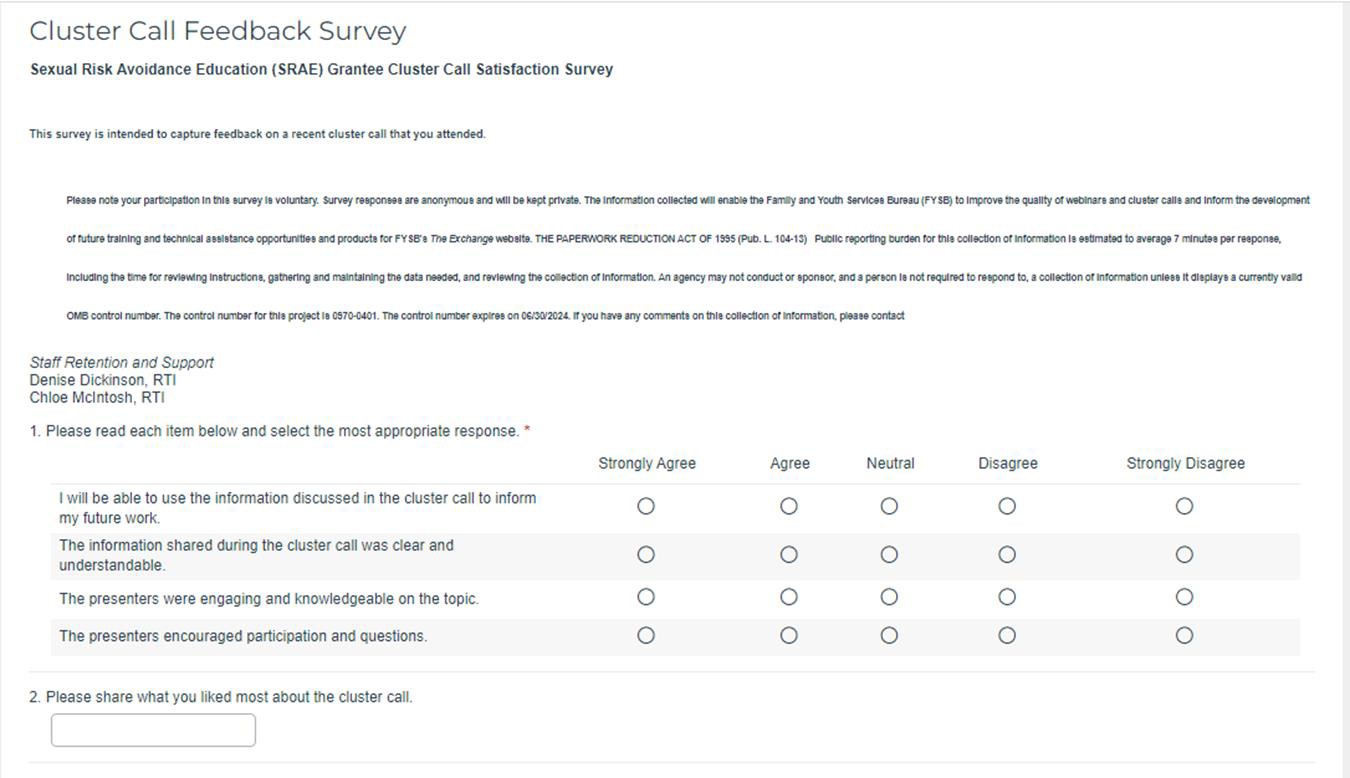Choose Agree for using information in future work
Viewport: 1350px width, 778px height.
coord(789,507)
